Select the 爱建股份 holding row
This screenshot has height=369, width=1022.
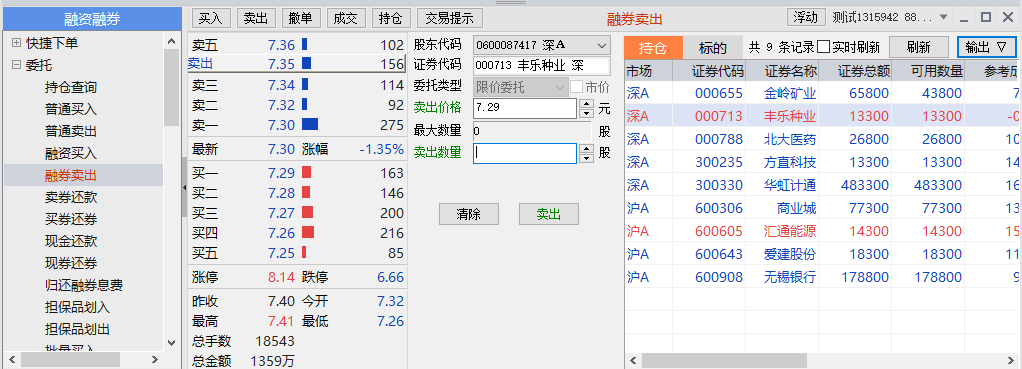(x=823, y=254)
